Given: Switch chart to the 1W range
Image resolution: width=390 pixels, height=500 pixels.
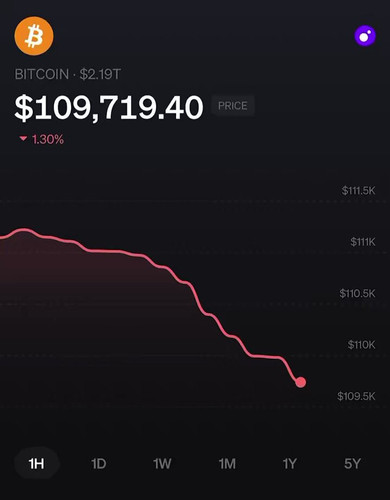Looking at the screenshot, I should [x=162, y=464].
